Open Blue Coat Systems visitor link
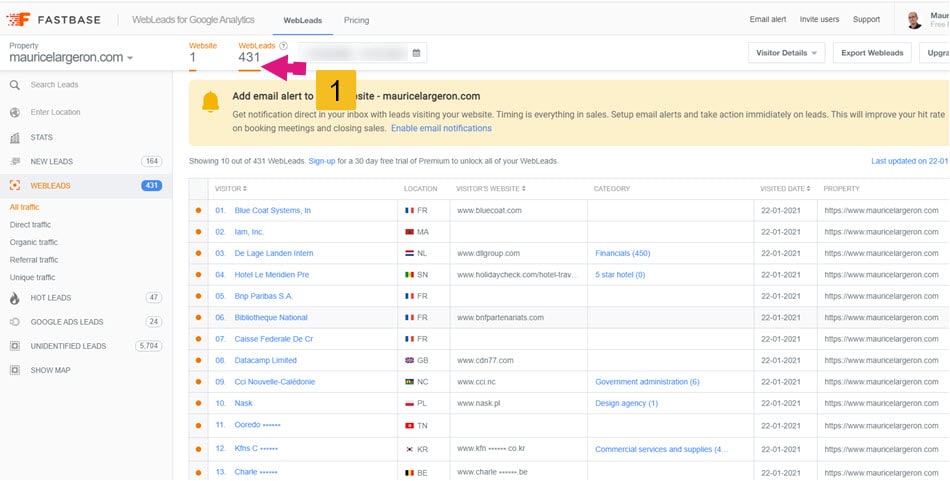Image resolution: width=950 pixels, height=481 pixels. tap(273, 211)
